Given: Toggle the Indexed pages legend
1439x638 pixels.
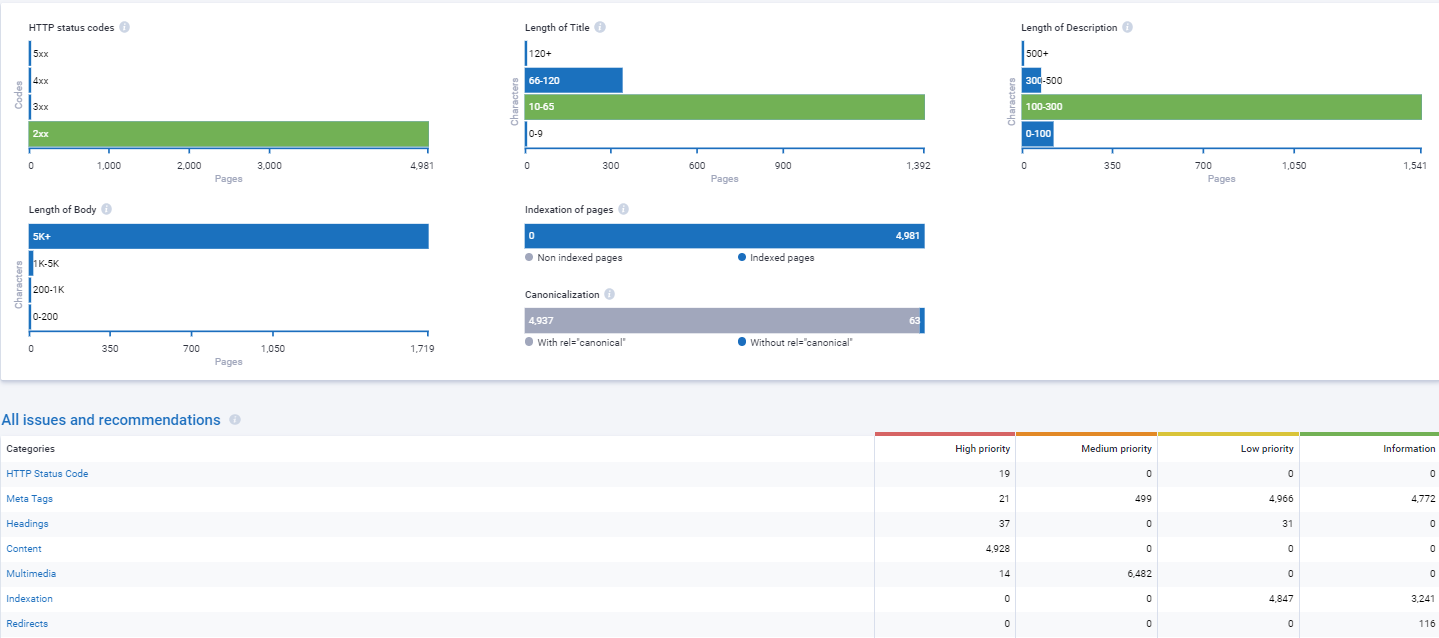Looking at the screenshot, I should (776, 258).
